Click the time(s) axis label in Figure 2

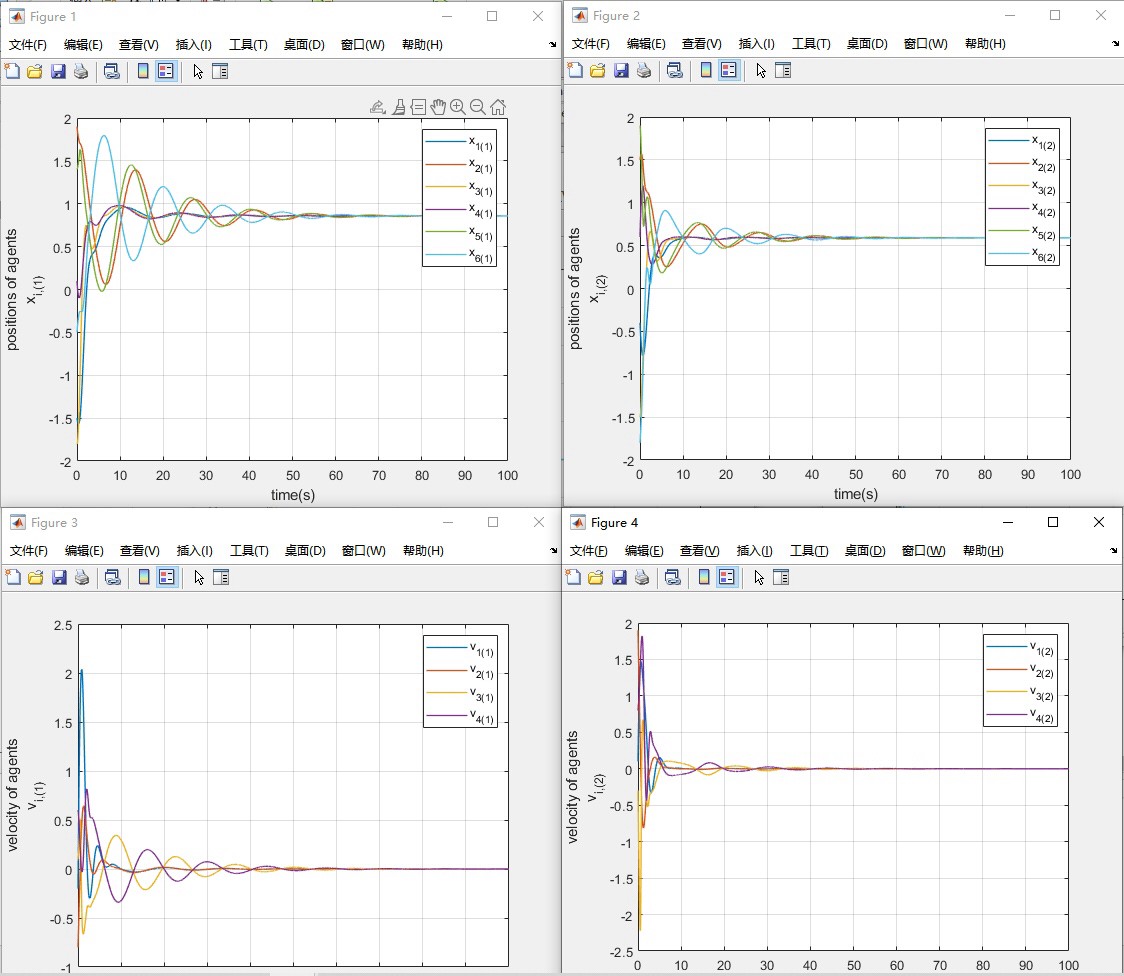855,494
